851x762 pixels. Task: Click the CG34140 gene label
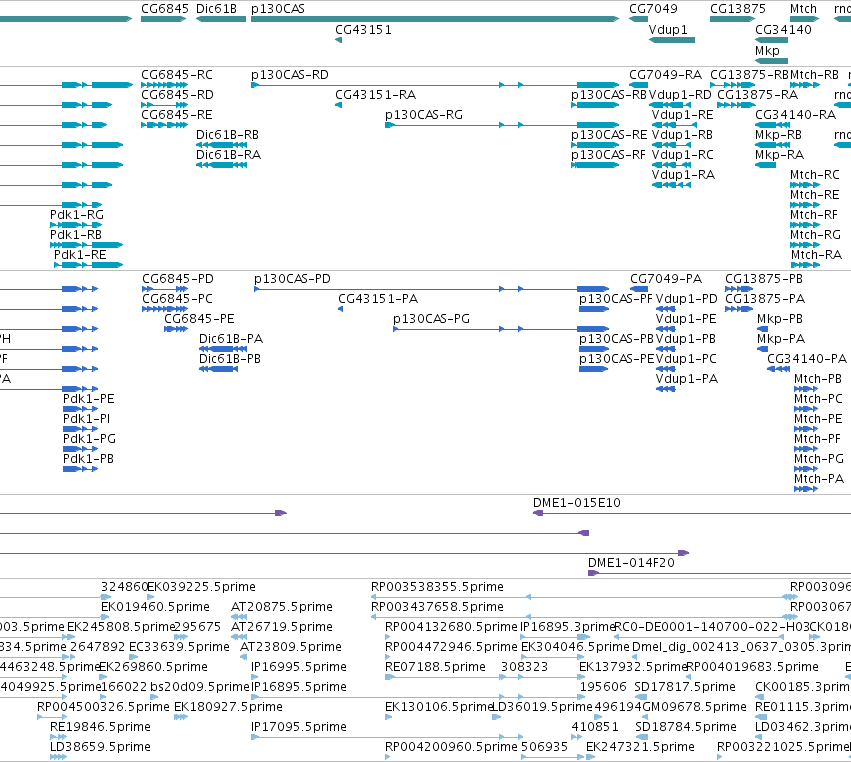[x=783, y=30]
